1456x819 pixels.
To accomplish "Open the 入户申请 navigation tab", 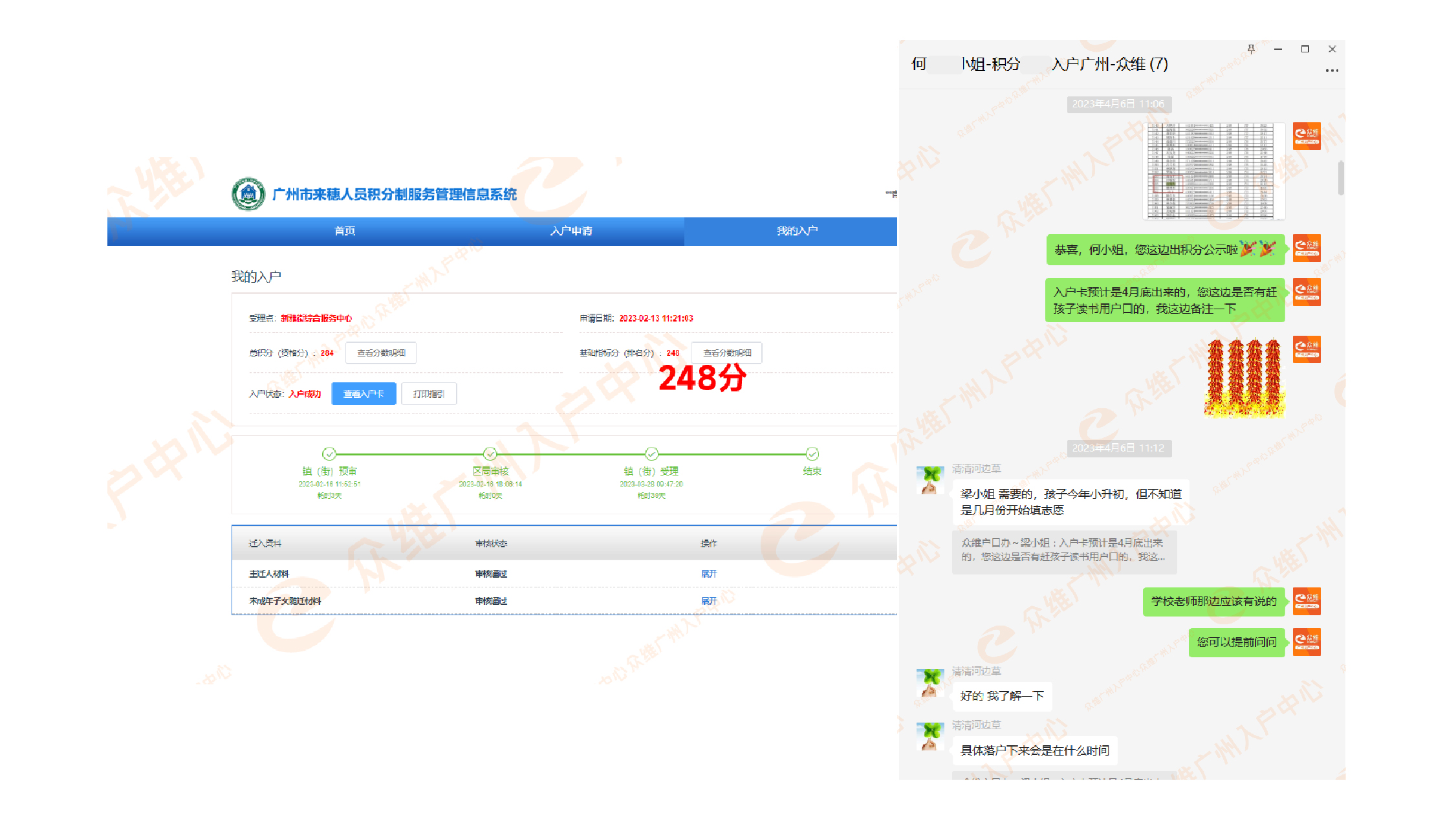I will pos(571,231).
